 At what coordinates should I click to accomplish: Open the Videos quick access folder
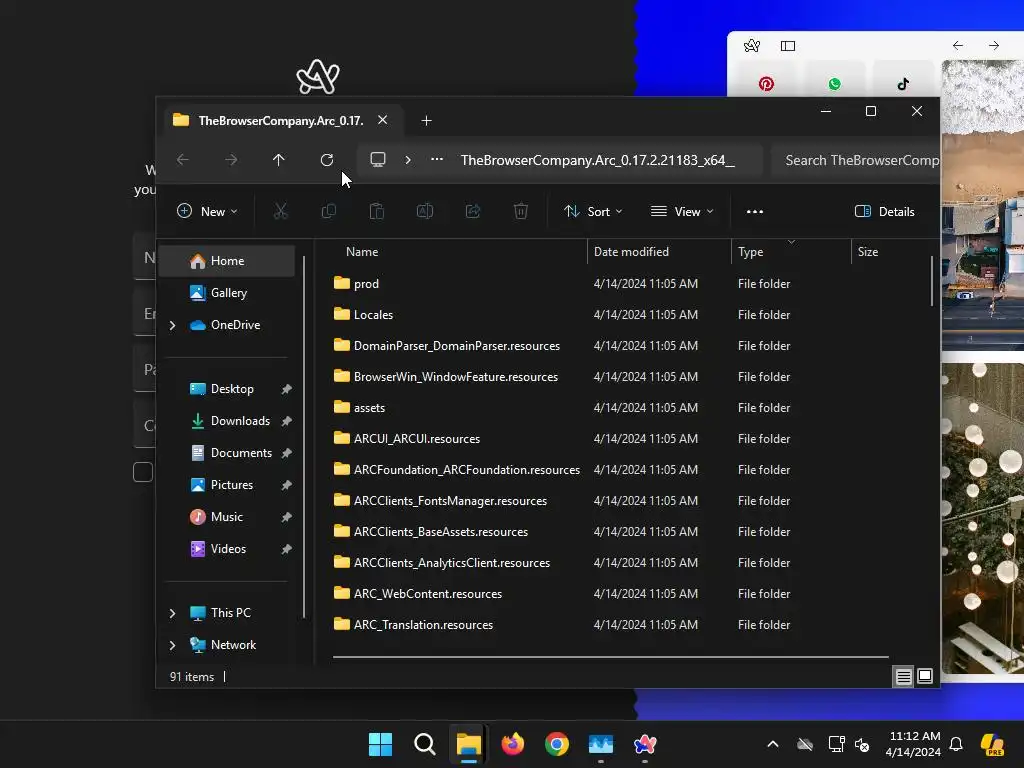(x=228, y=549)
